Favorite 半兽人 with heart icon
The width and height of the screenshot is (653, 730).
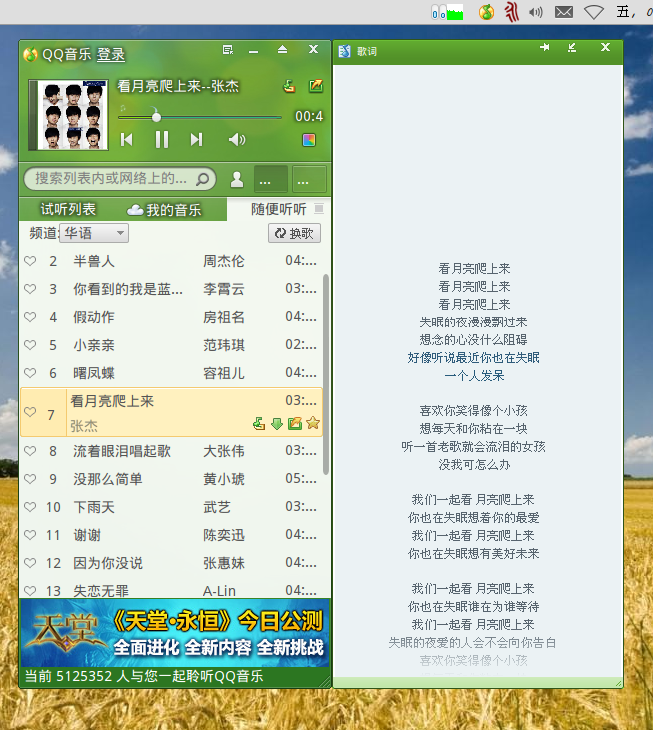tap(30, 261)
